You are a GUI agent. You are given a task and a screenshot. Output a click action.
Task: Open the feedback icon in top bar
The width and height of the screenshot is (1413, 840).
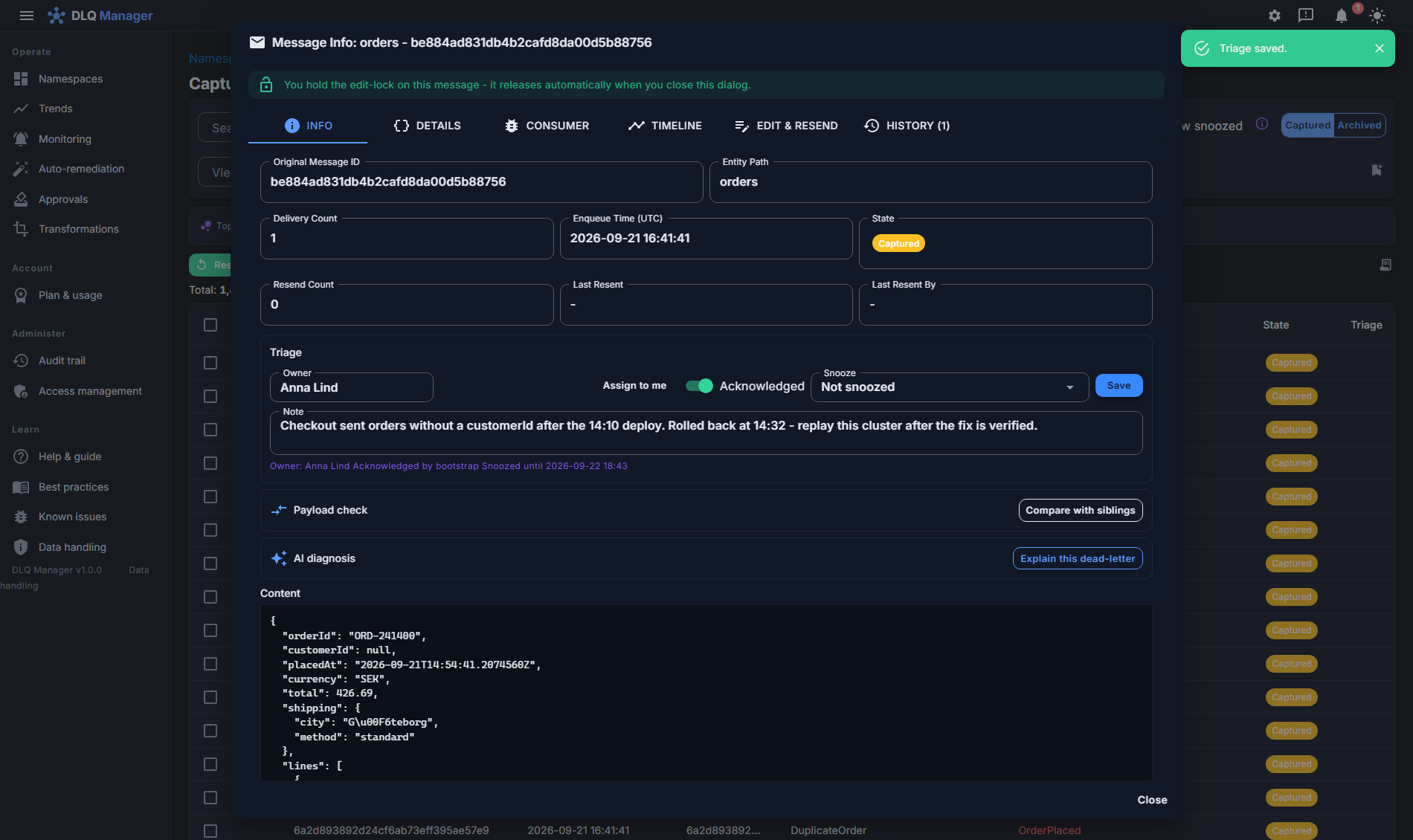click(x=1306, y=16)
